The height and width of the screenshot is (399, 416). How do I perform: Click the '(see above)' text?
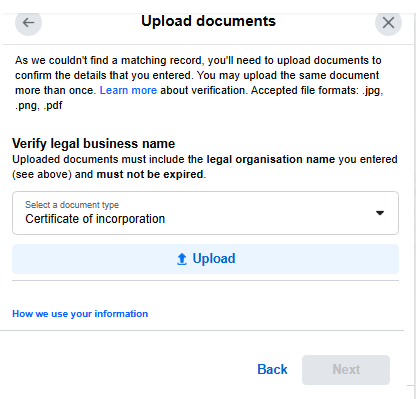coord(42,174)
